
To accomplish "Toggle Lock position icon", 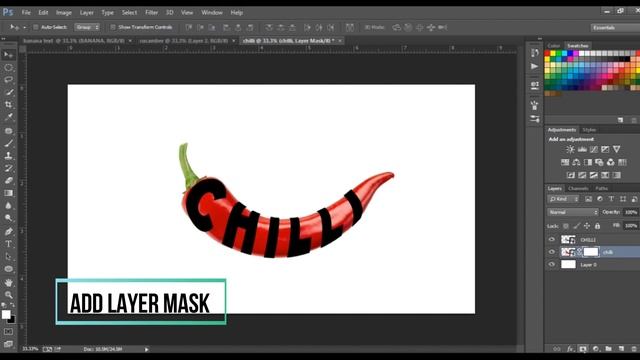I will [587, 226].
